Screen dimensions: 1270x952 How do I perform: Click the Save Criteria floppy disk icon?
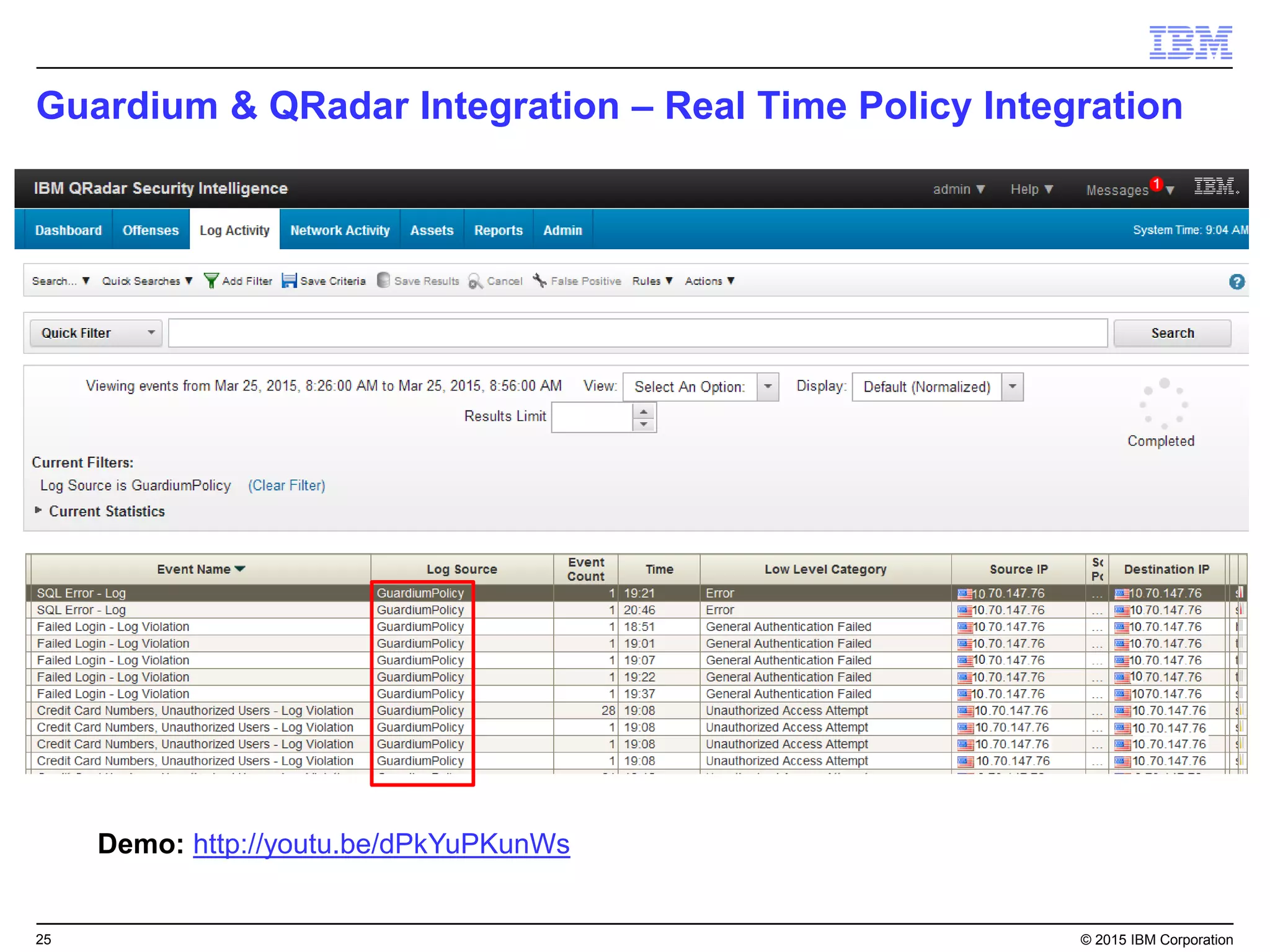pos(289,281)
